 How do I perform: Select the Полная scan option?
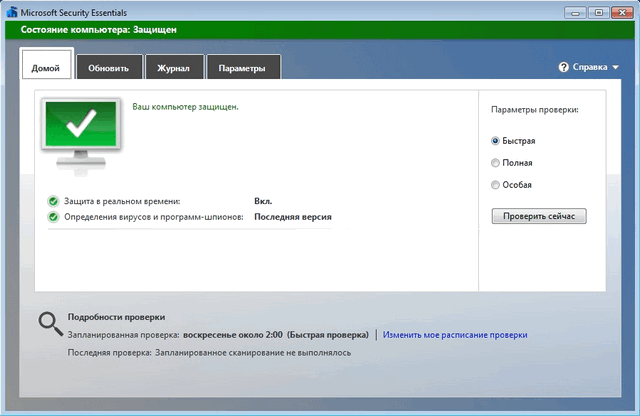point(496,162)
